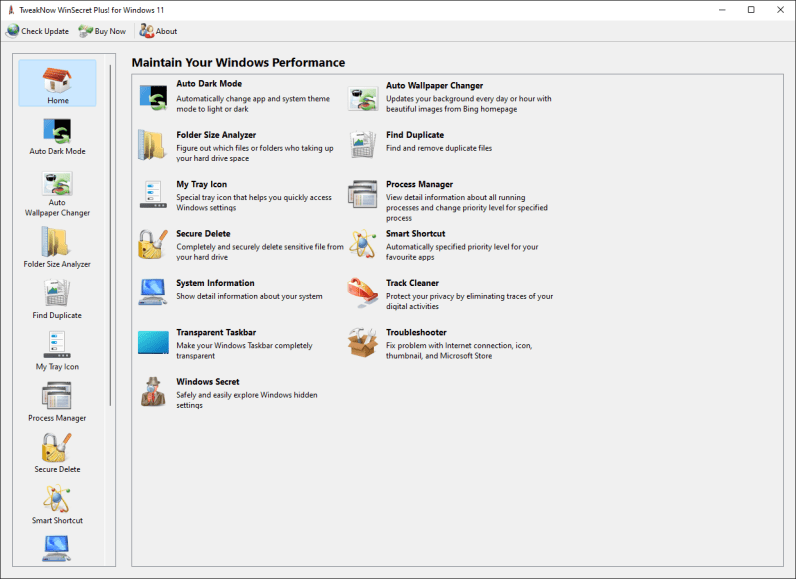Screen dimensions: 796x579
Task: Open My Tray Icon from sidebar
Action: [x=57, y=346]
